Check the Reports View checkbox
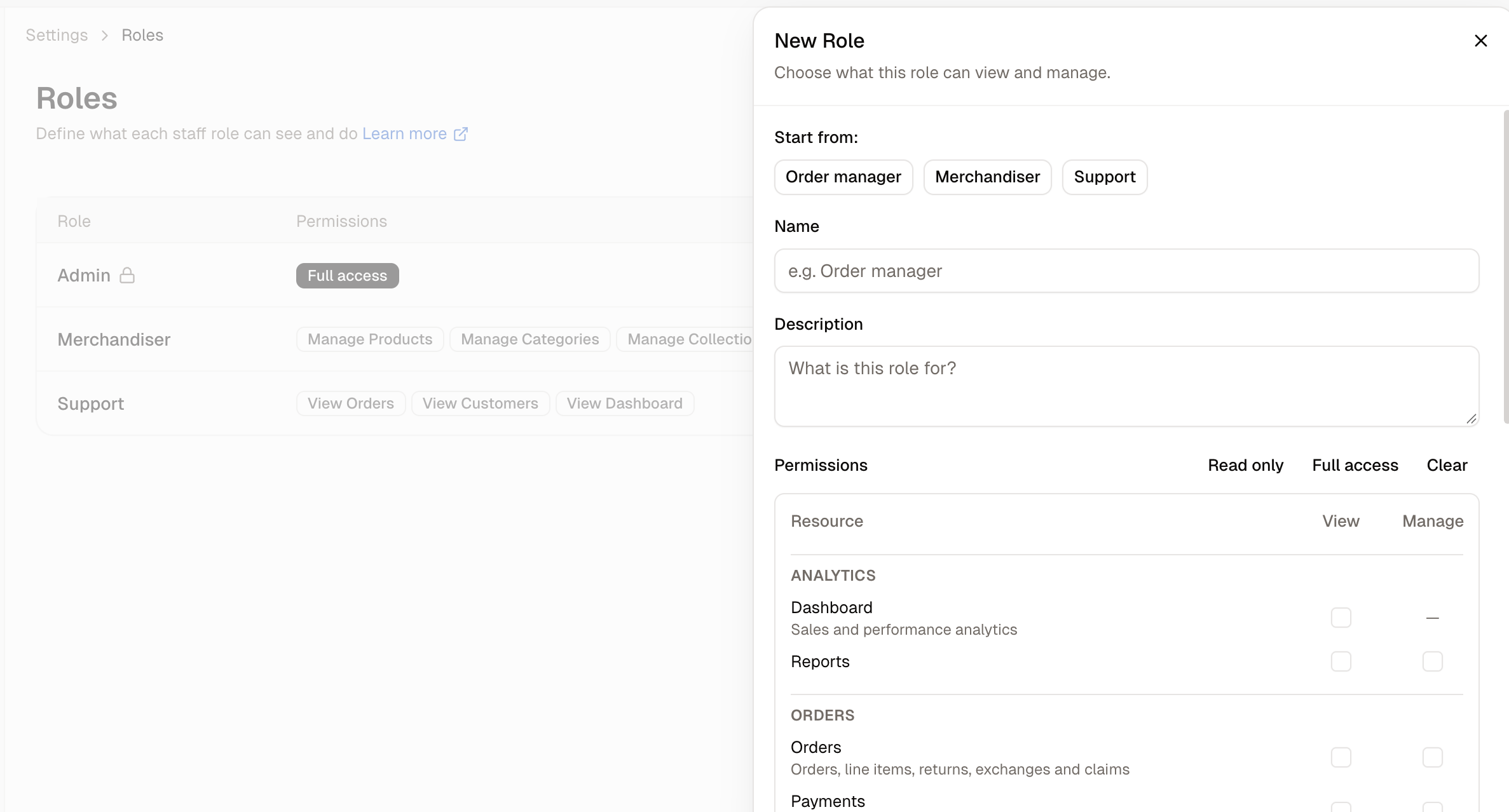The image size is (1509, 812). (1341, 661)
